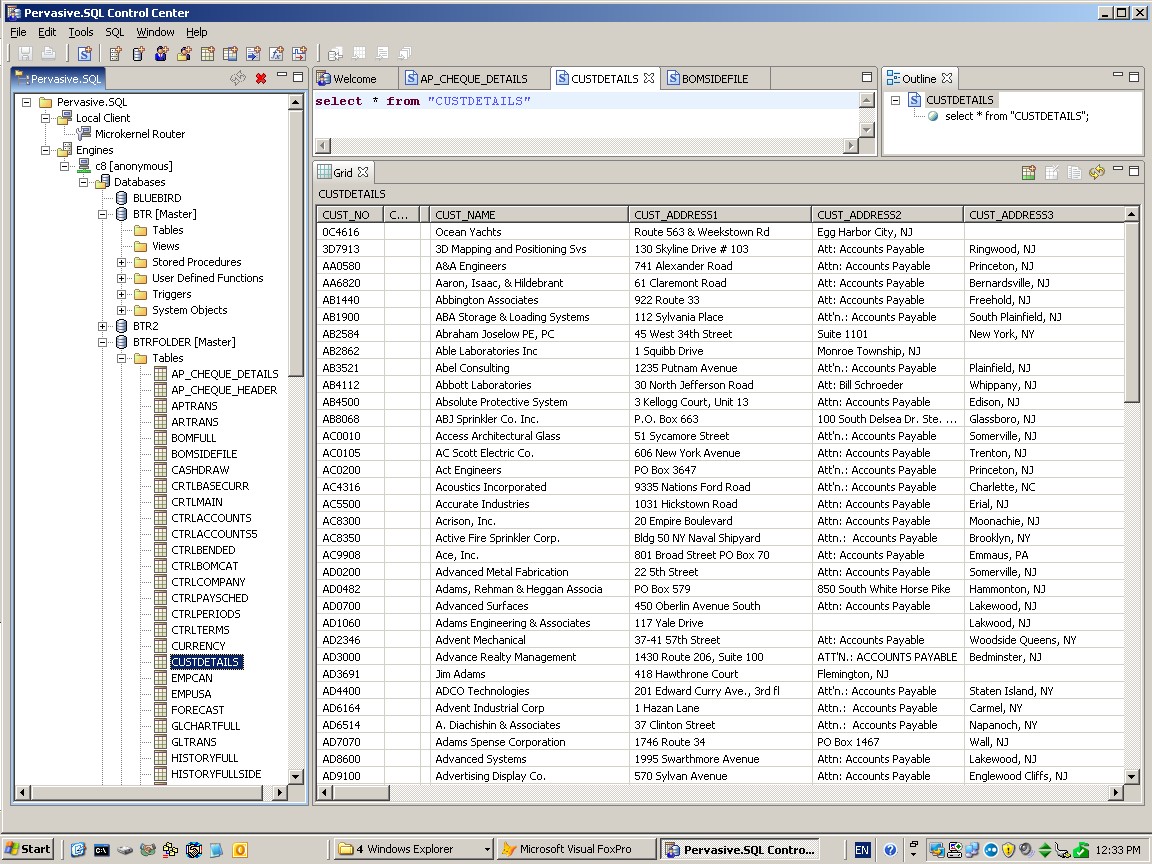Click the command prompt quick launch icon
The width and height of the screenshot is (1152, 864).
[x=101, y=850]
